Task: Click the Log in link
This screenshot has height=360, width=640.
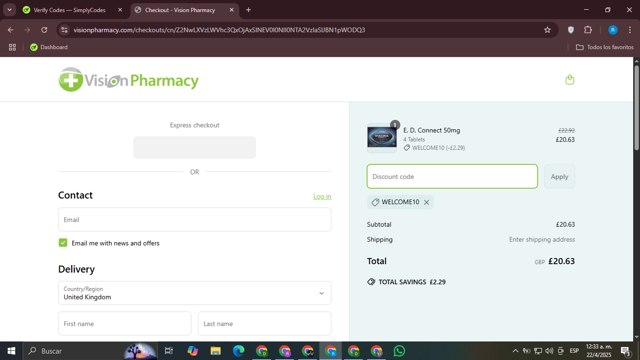Action: (322, 196)
